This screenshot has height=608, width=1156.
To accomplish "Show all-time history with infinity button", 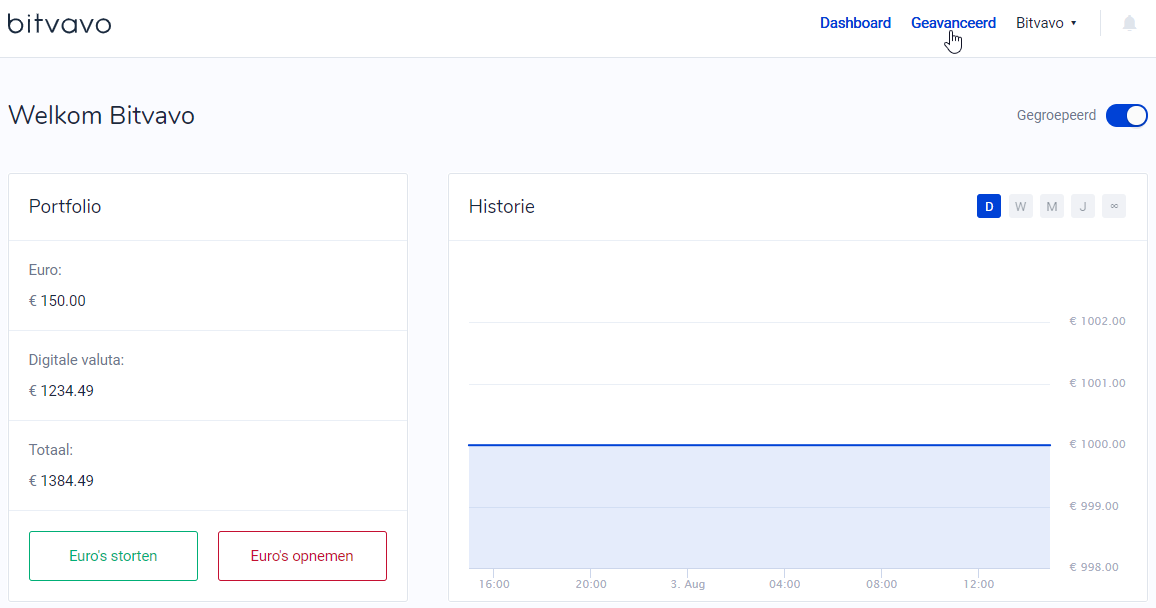I will click(1114, 206).
